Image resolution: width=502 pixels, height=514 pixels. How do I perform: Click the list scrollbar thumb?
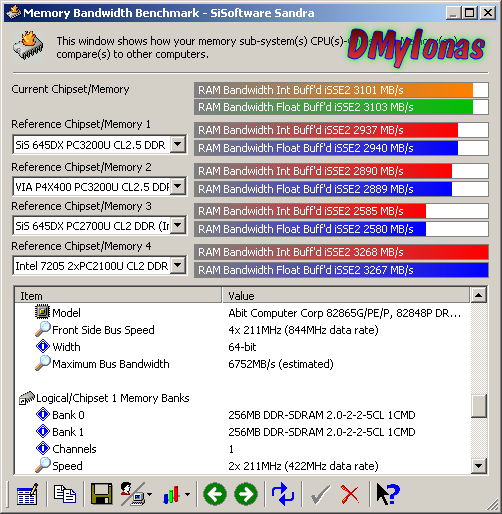(x=479, y=406)
